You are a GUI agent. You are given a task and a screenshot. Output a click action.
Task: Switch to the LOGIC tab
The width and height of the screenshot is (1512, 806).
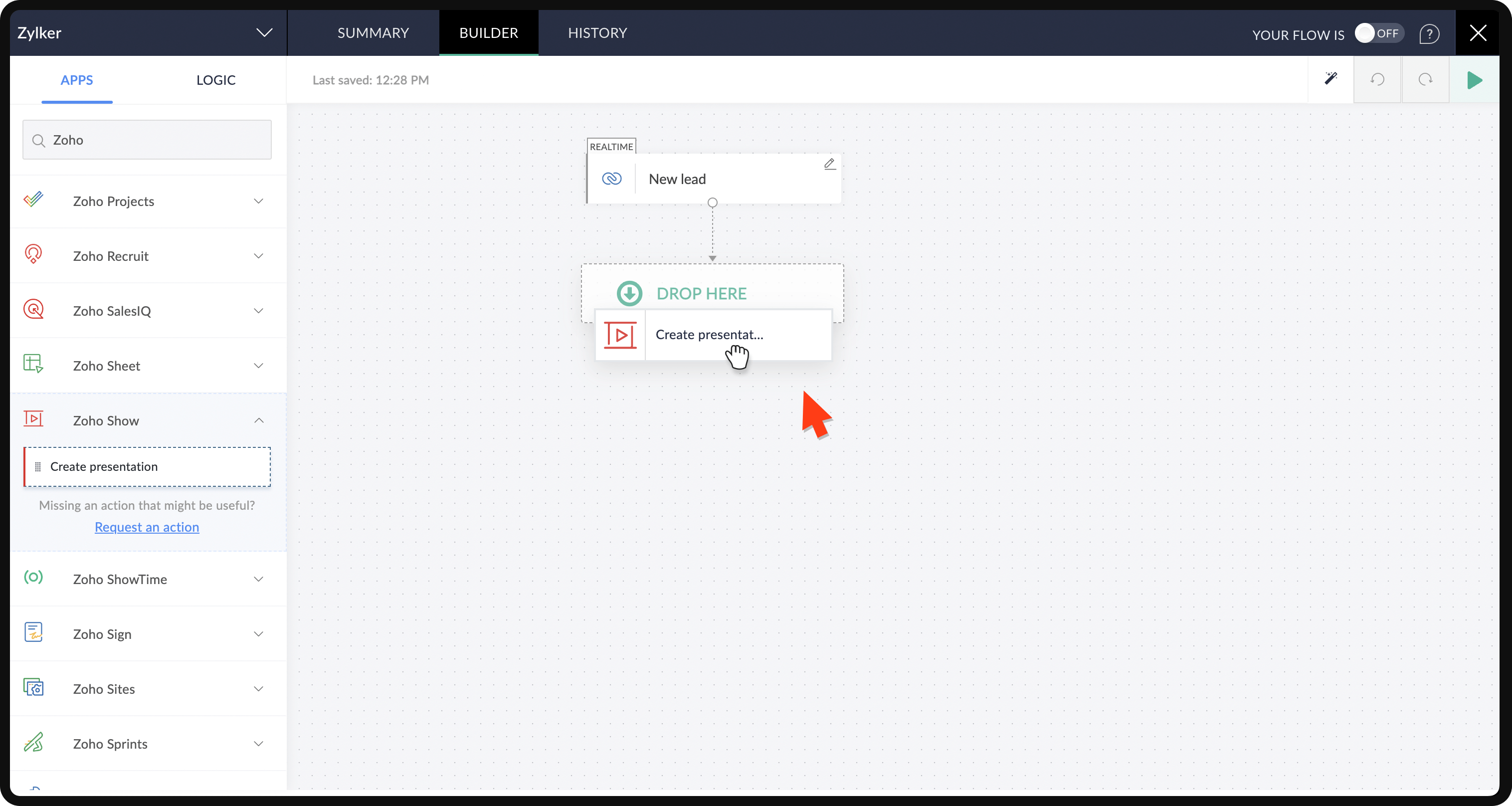[x=215, y=80]
